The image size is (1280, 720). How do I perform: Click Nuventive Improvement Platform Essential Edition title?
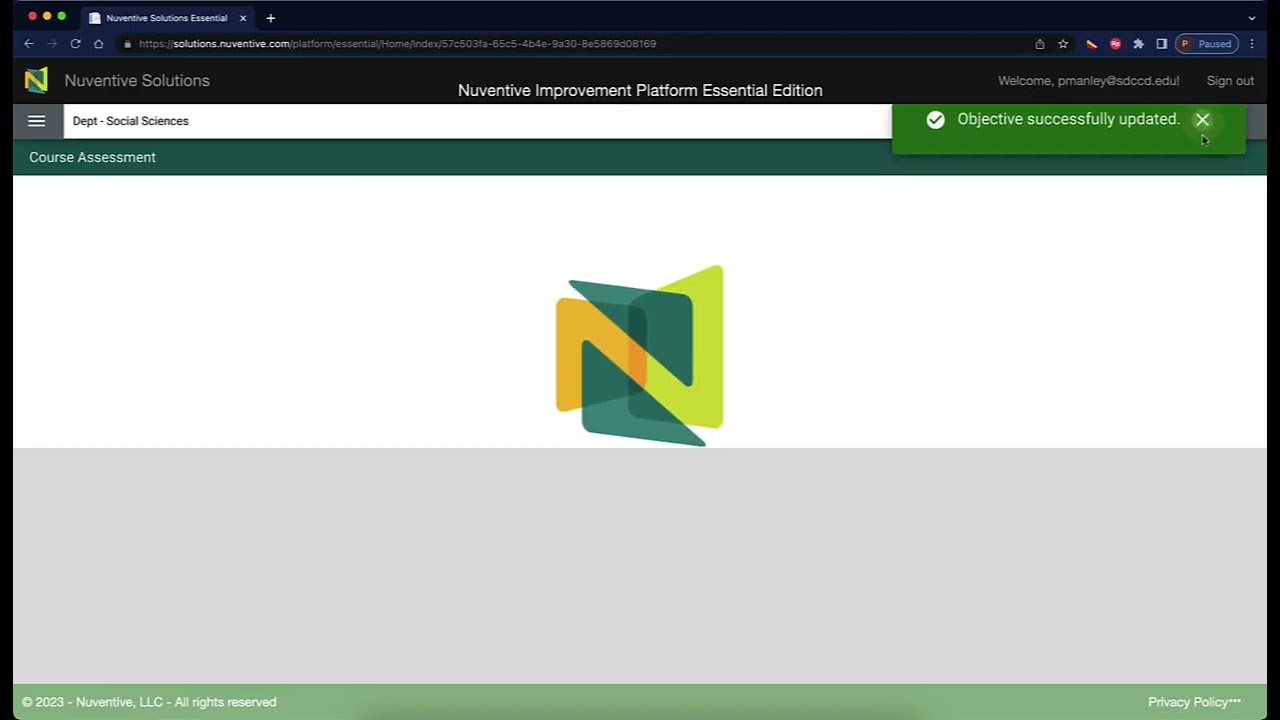click(640, 91)
